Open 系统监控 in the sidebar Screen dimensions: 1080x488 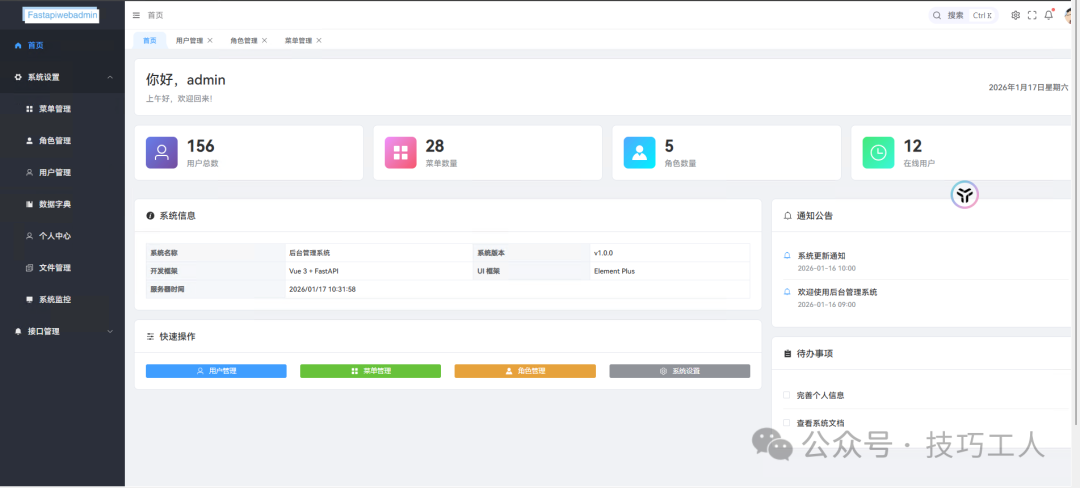pyautogui.click(x=62, y=299)
